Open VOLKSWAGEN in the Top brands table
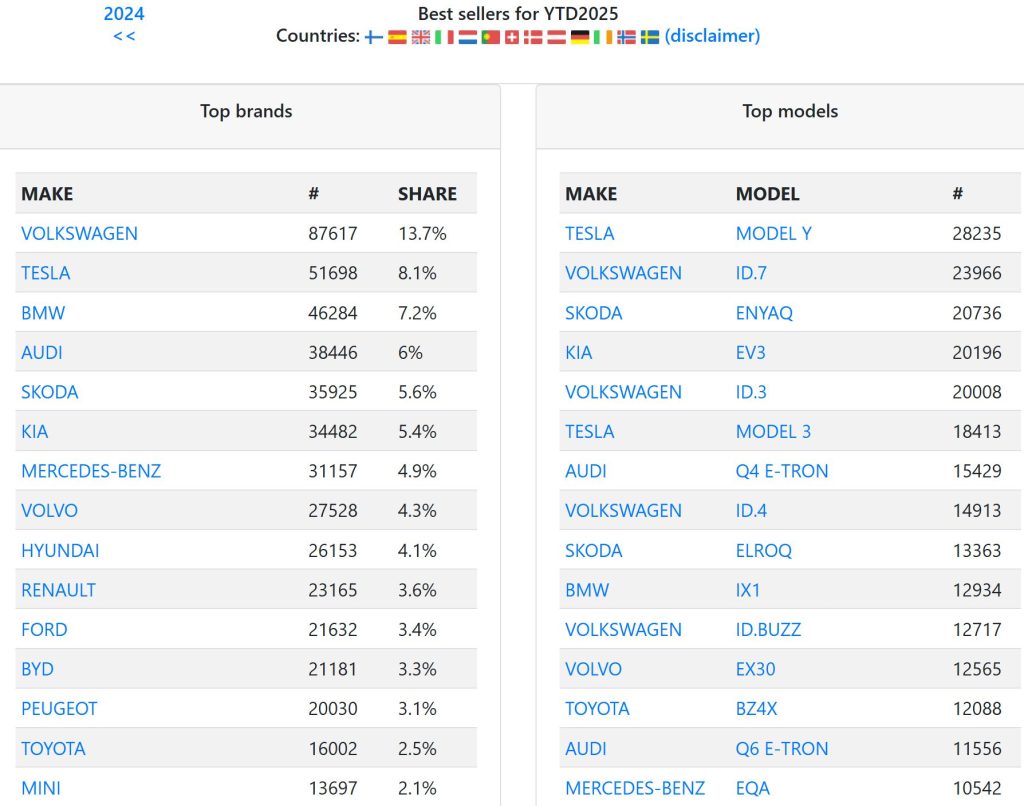 click(79, 233)
